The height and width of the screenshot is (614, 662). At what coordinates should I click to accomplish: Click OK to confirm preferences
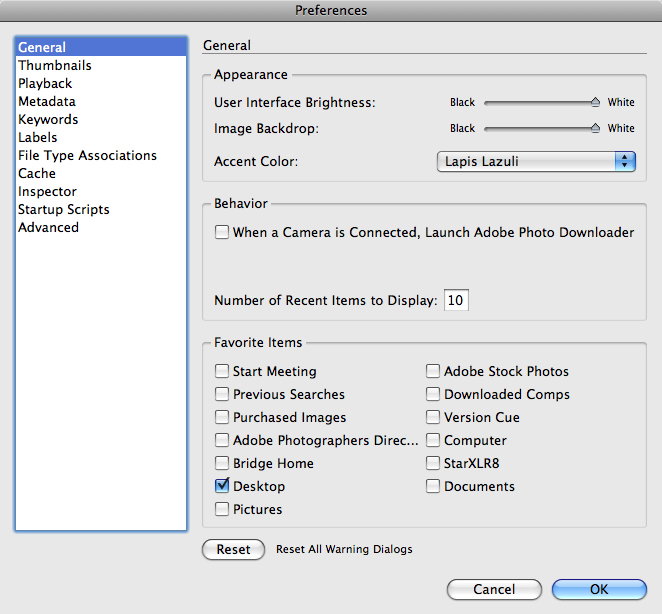click(599, 589)
